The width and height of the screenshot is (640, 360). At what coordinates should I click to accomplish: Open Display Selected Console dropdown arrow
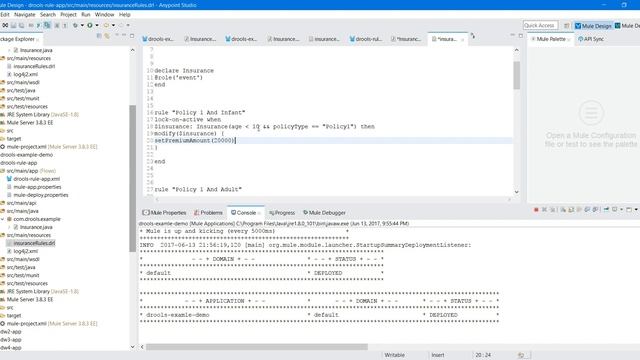tap(621, 209)
